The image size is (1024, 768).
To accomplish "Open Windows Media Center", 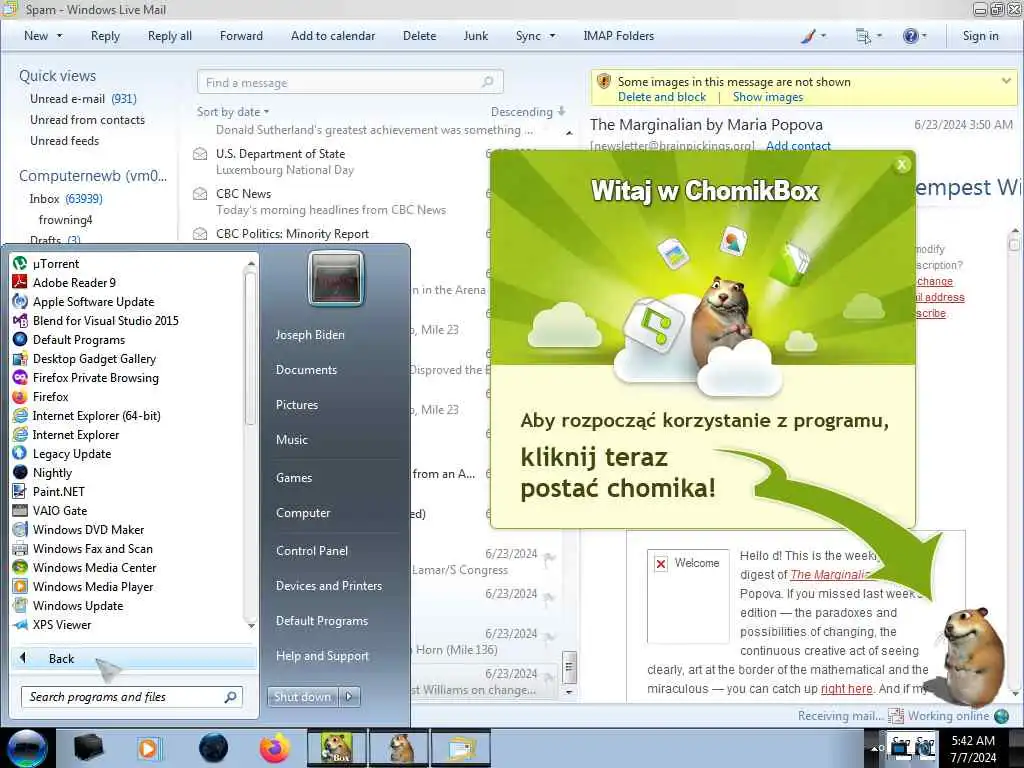I will (95, 568).
